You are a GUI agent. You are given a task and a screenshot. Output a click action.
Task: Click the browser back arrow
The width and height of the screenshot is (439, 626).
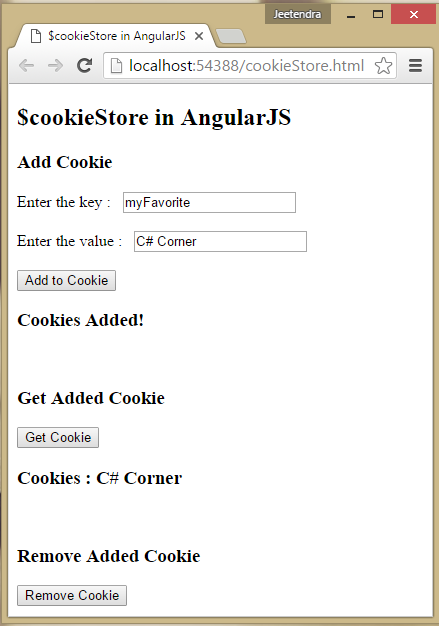26,65
